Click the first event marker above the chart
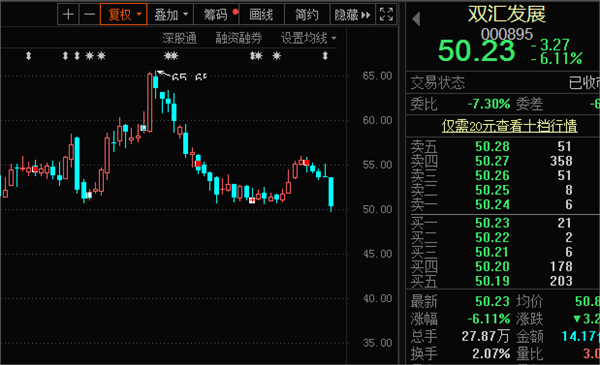Viewport: 600px width, 365px height. pos(28,56)
